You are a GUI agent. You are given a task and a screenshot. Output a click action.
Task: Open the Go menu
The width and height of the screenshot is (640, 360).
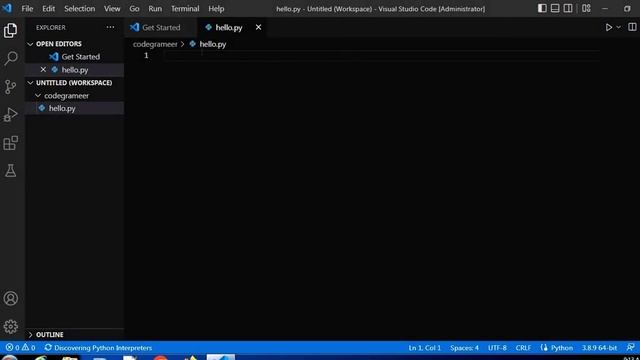(134, 9)
